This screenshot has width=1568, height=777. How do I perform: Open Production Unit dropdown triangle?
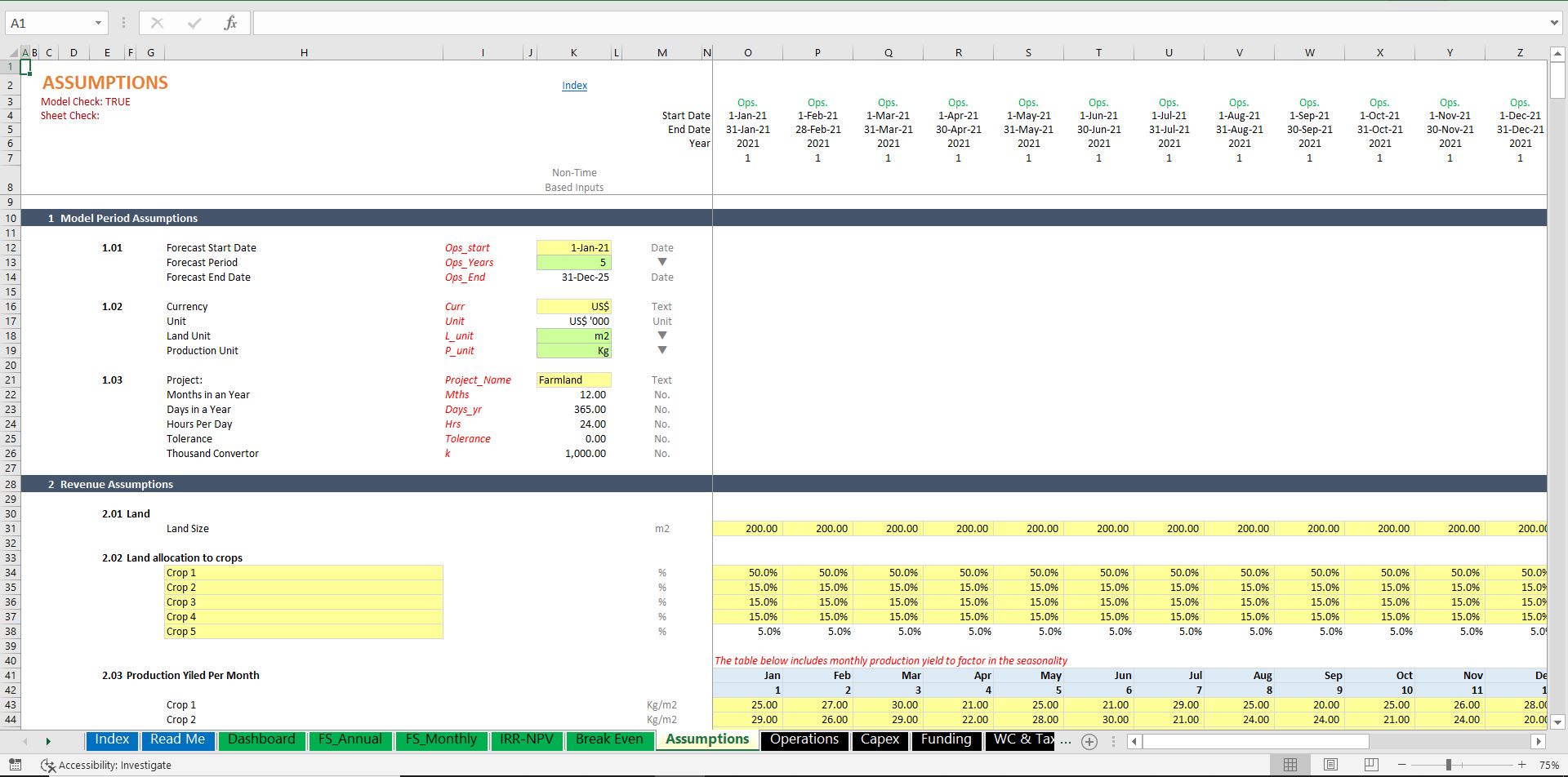[x=662, y=350]
